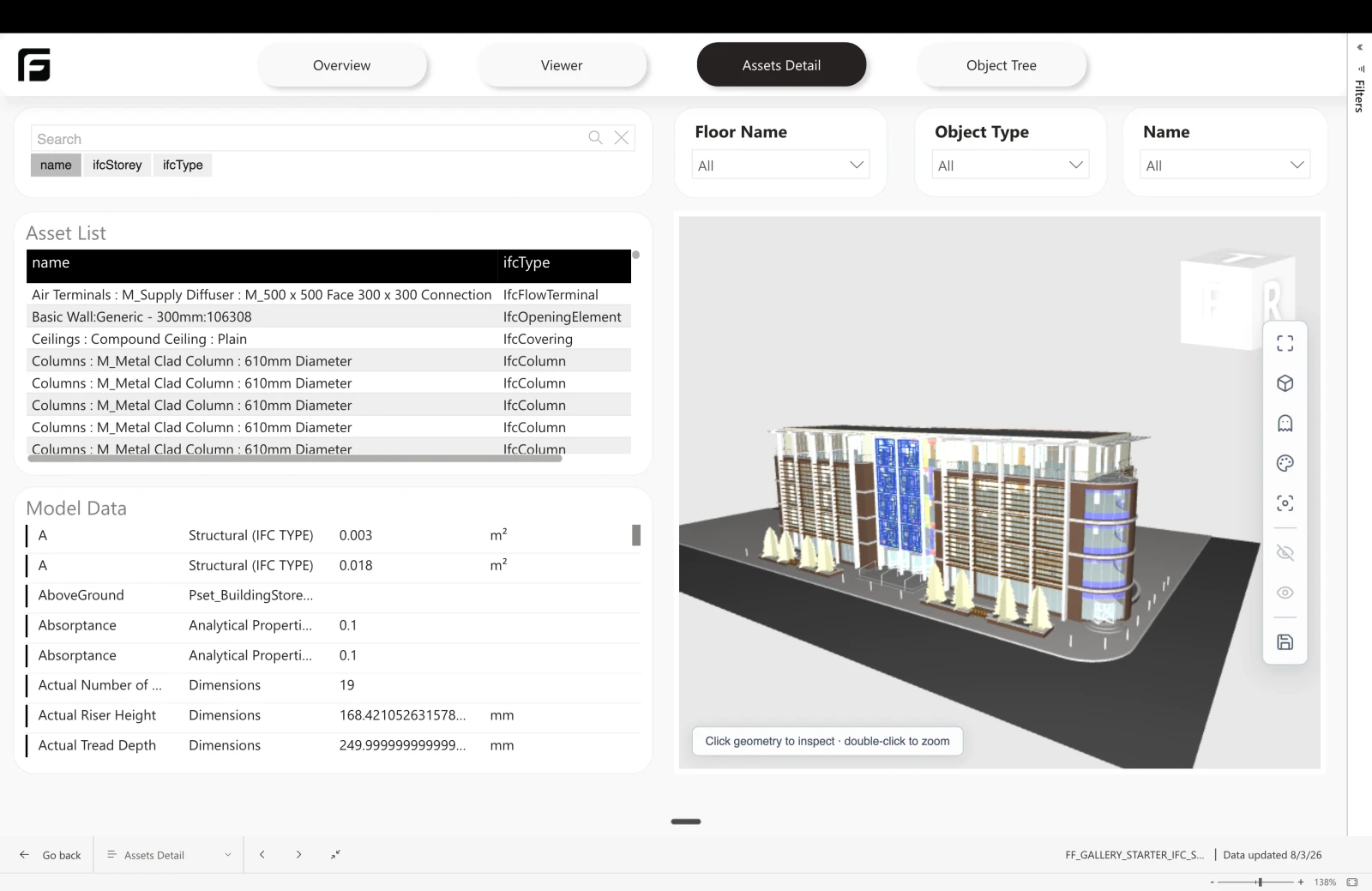1372x891 pixels.
Task: Click the bottom panel drag handle
Action: (686, 822)
